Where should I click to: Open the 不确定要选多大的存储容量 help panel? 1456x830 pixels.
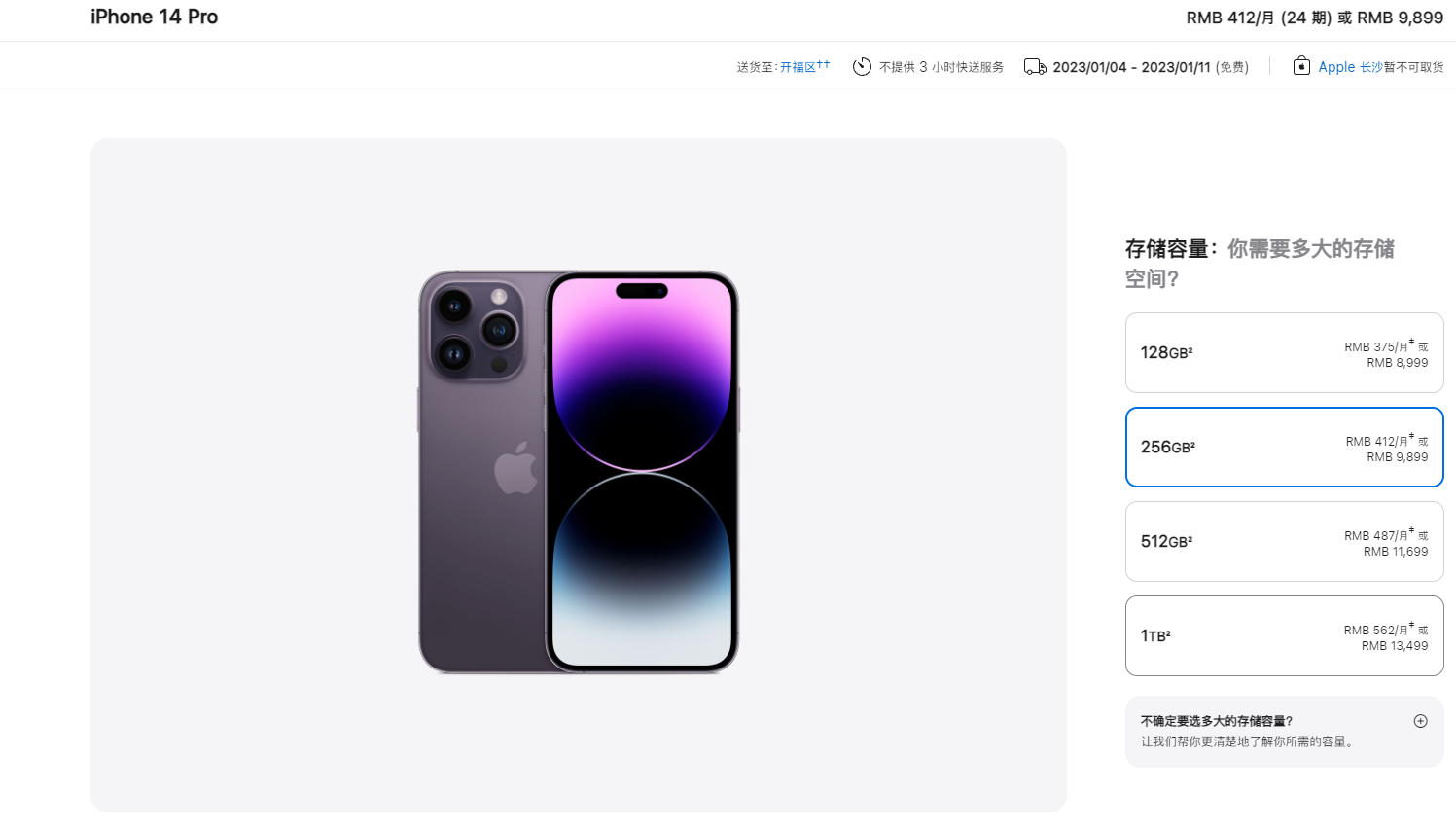(1284, 731)
